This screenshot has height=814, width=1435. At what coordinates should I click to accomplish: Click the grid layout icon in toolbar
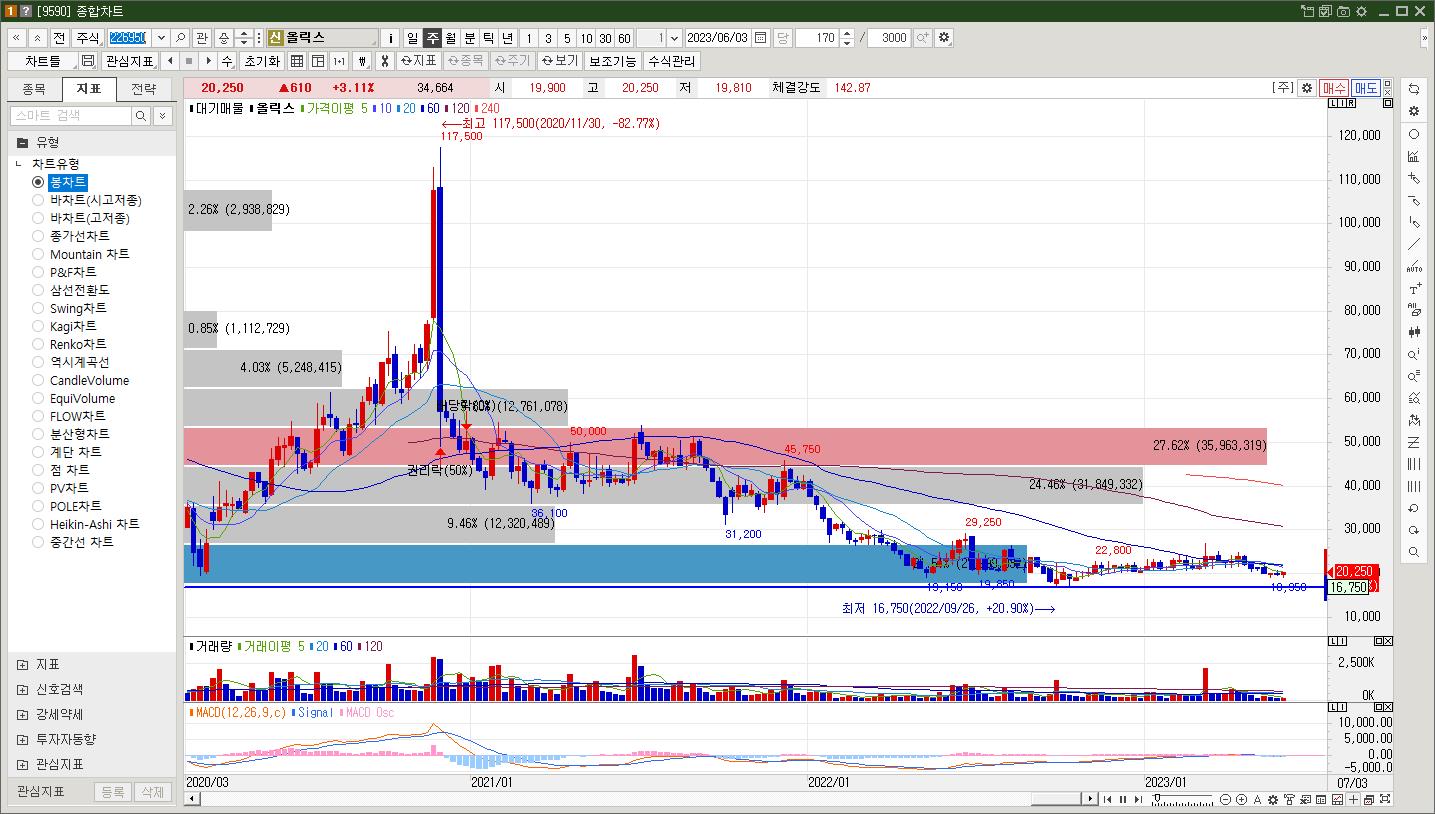click(x=297, y=61)
